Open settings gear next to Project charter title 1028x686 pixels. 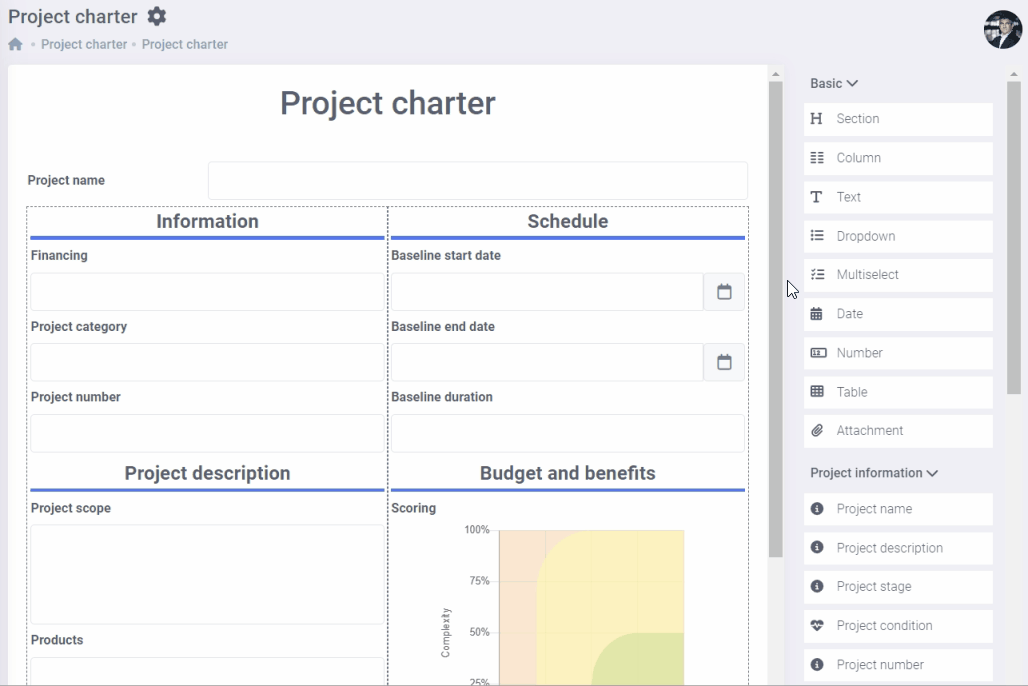click(157, 17)
